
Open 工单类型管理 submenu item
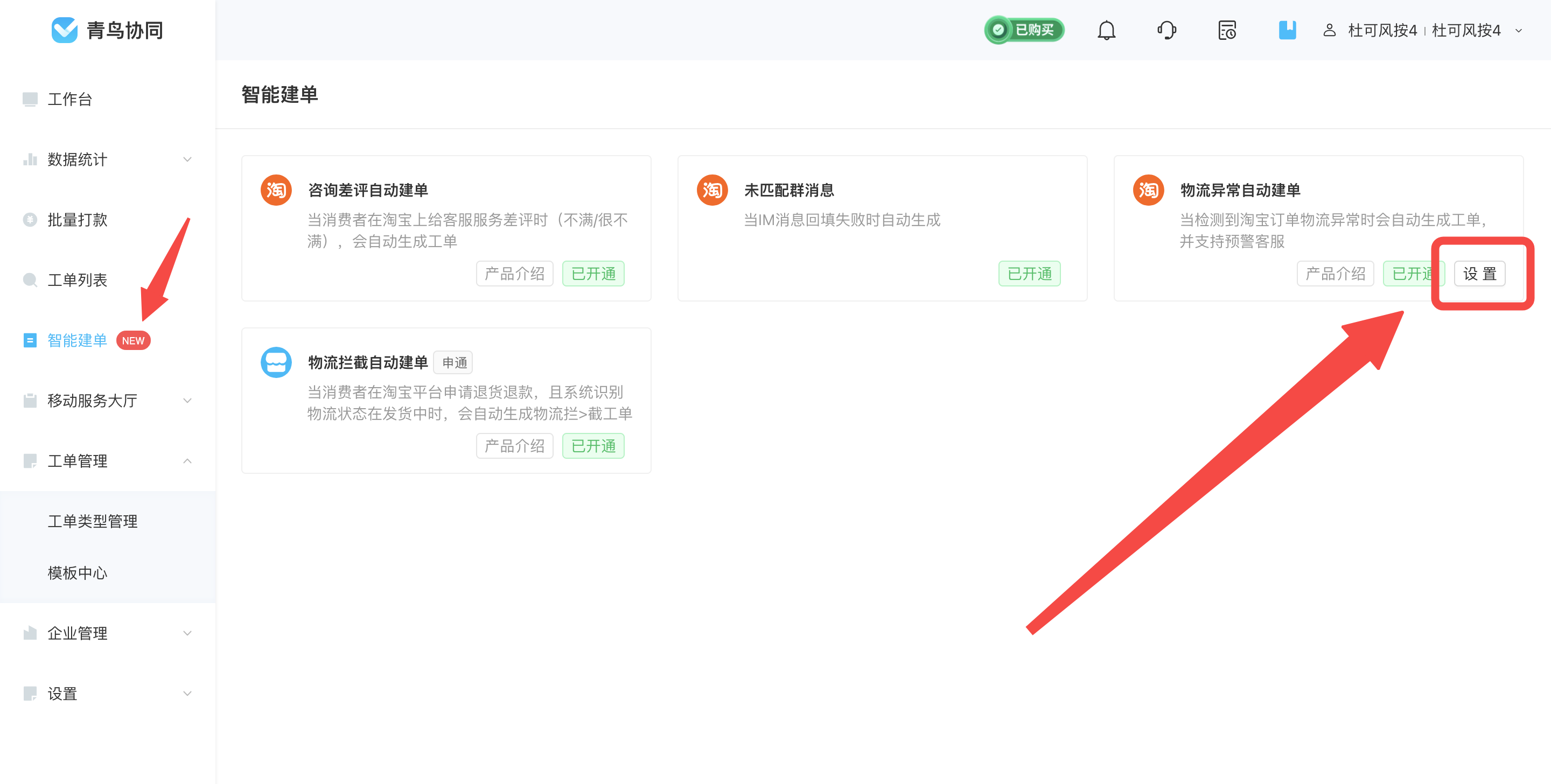click(x=108, y=521)
